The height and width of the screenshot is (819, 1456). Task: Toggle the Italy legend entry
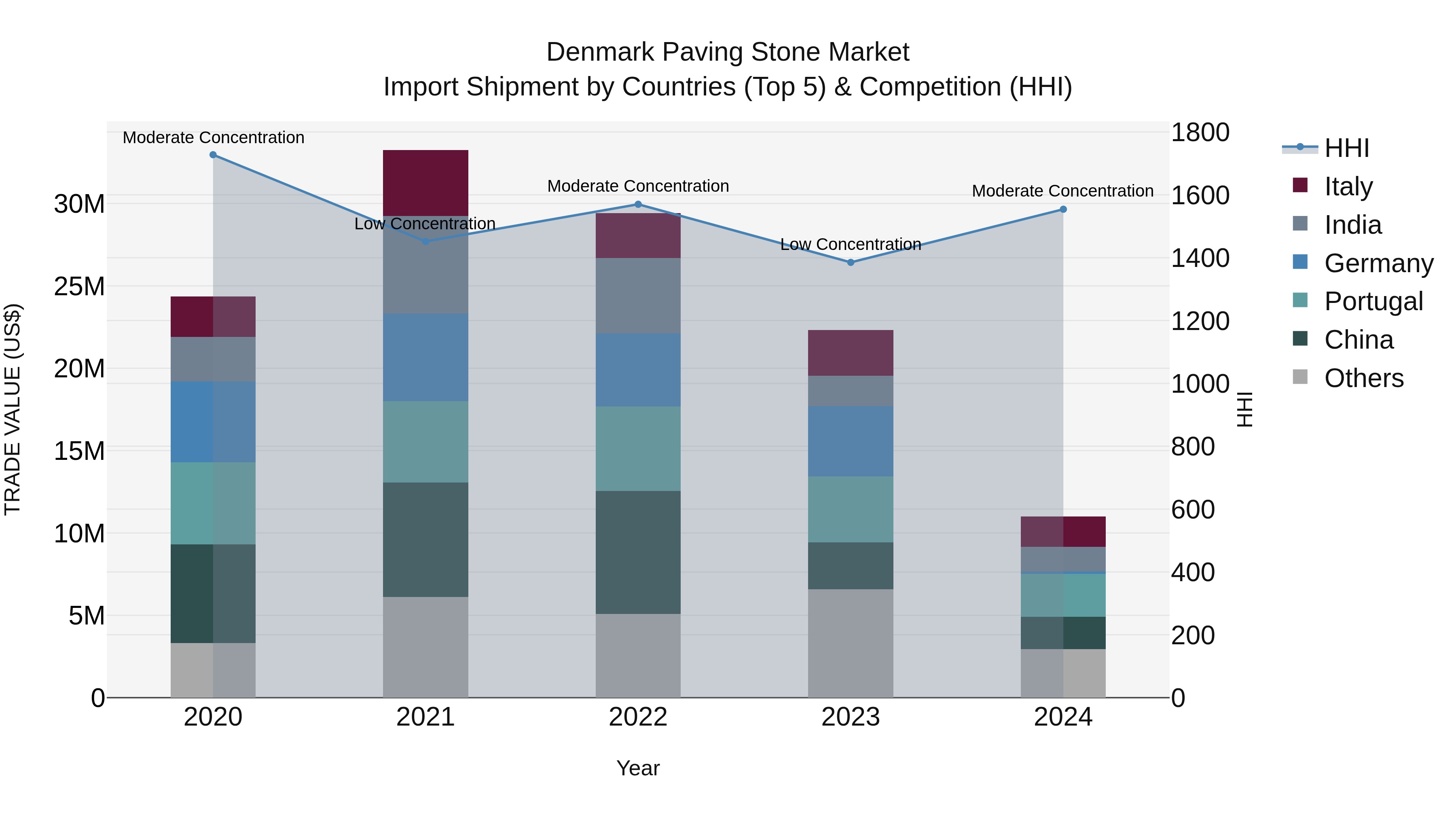click(x=1332, y=186)
